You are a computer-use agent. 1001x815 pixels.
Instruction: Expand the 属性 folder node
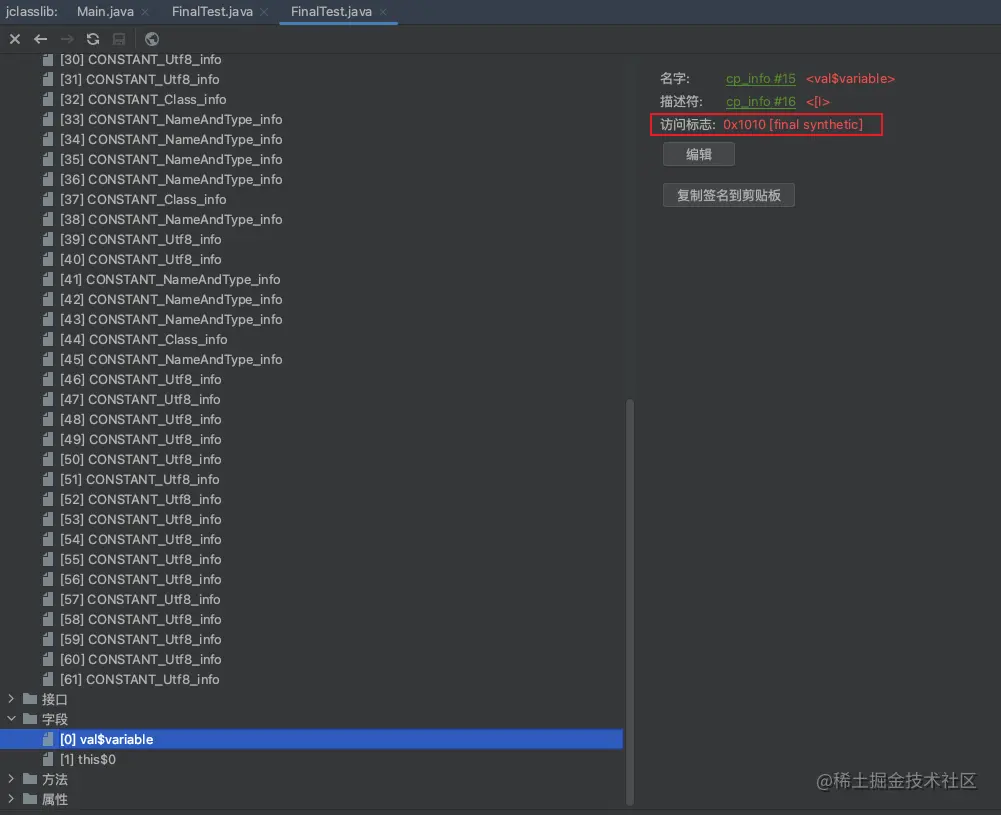click(x=11, y=799)
